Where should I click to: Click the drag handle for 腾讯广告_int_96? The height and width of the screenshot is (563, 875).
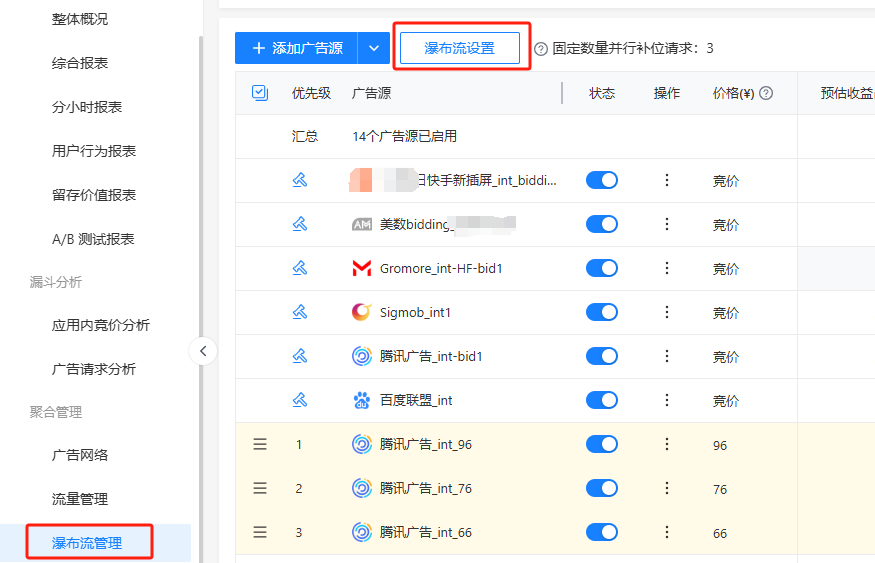click(x=260, y=444)
